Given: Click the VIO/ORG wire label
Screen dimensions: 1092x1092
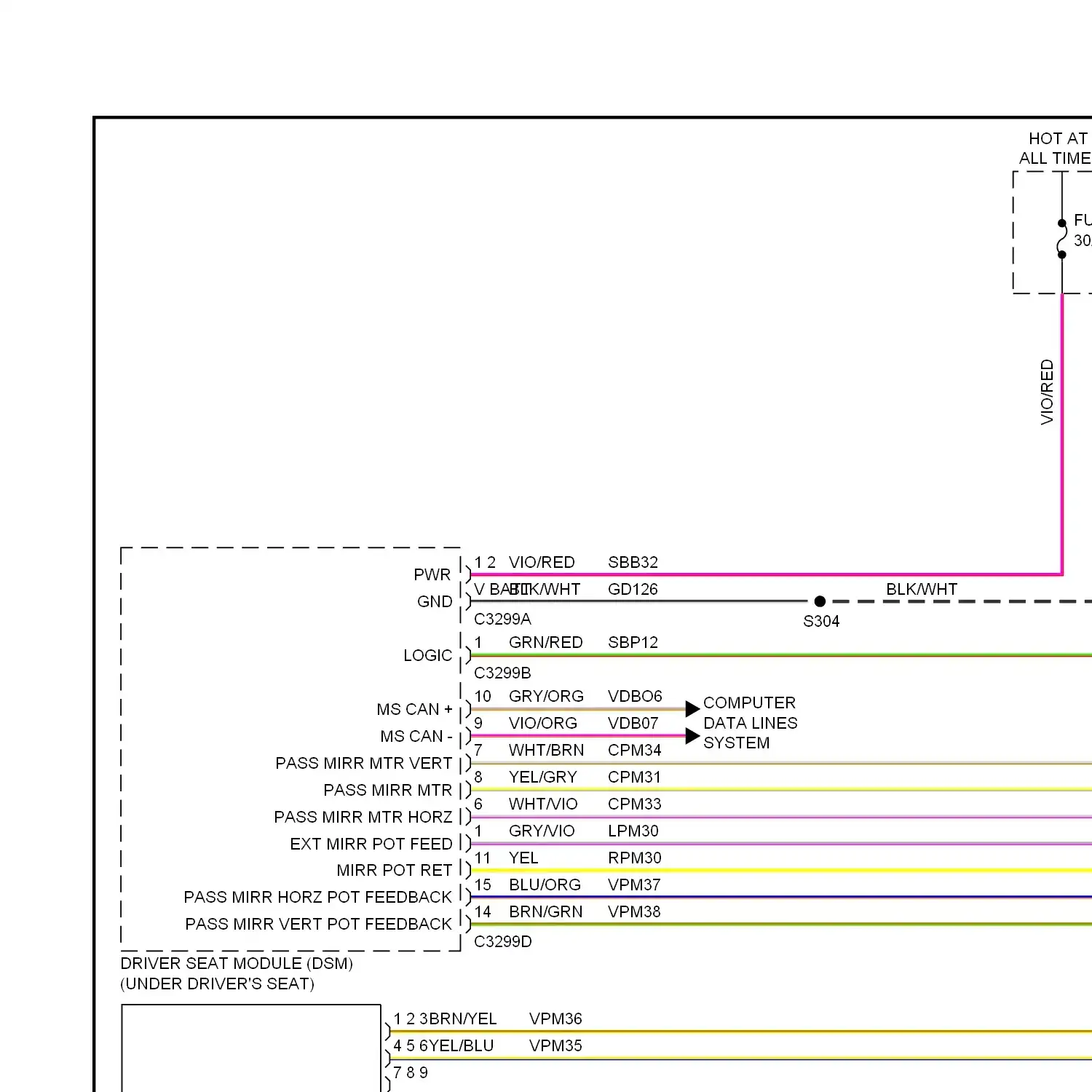Looking at the screenshot, I should tap(543, 723).
